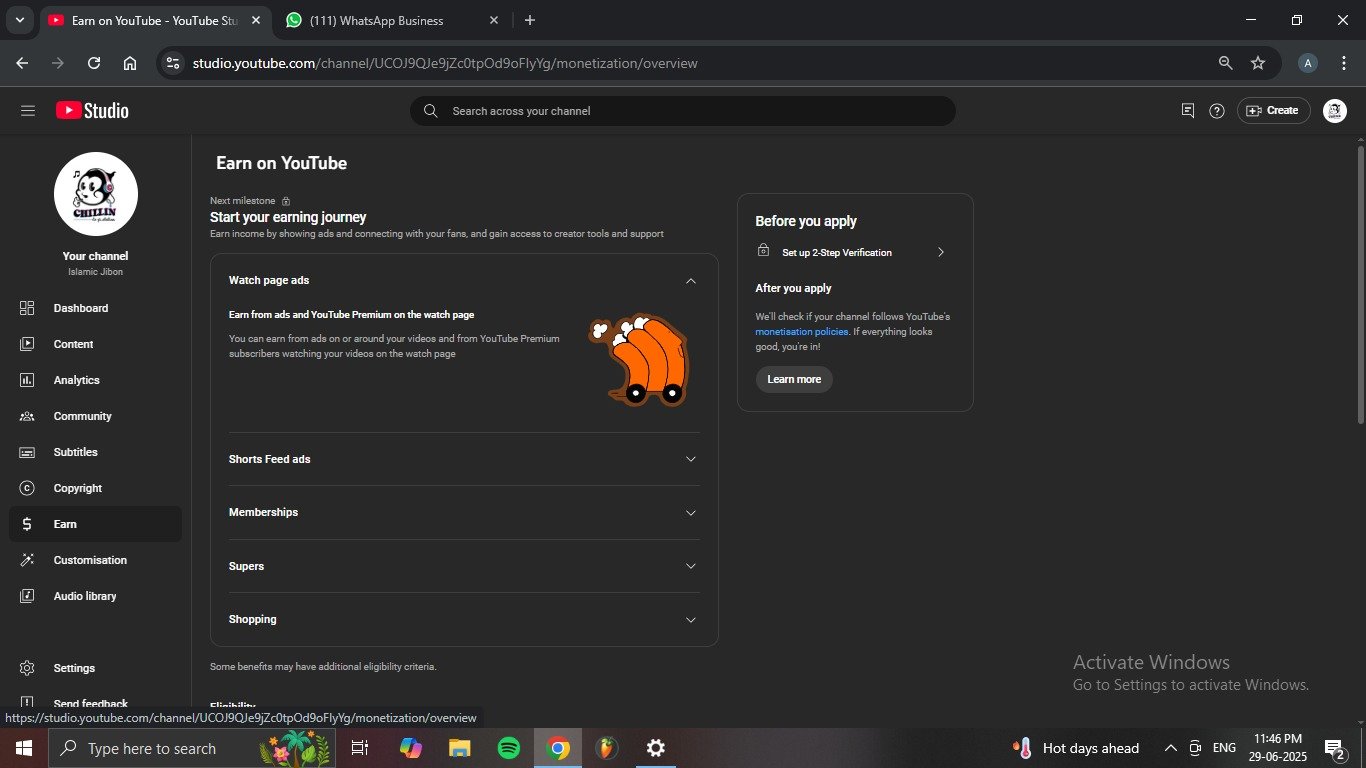Open File Explorer from the taskbar
The width and height of the screenshot is (1366, 768).
[460, 748]
